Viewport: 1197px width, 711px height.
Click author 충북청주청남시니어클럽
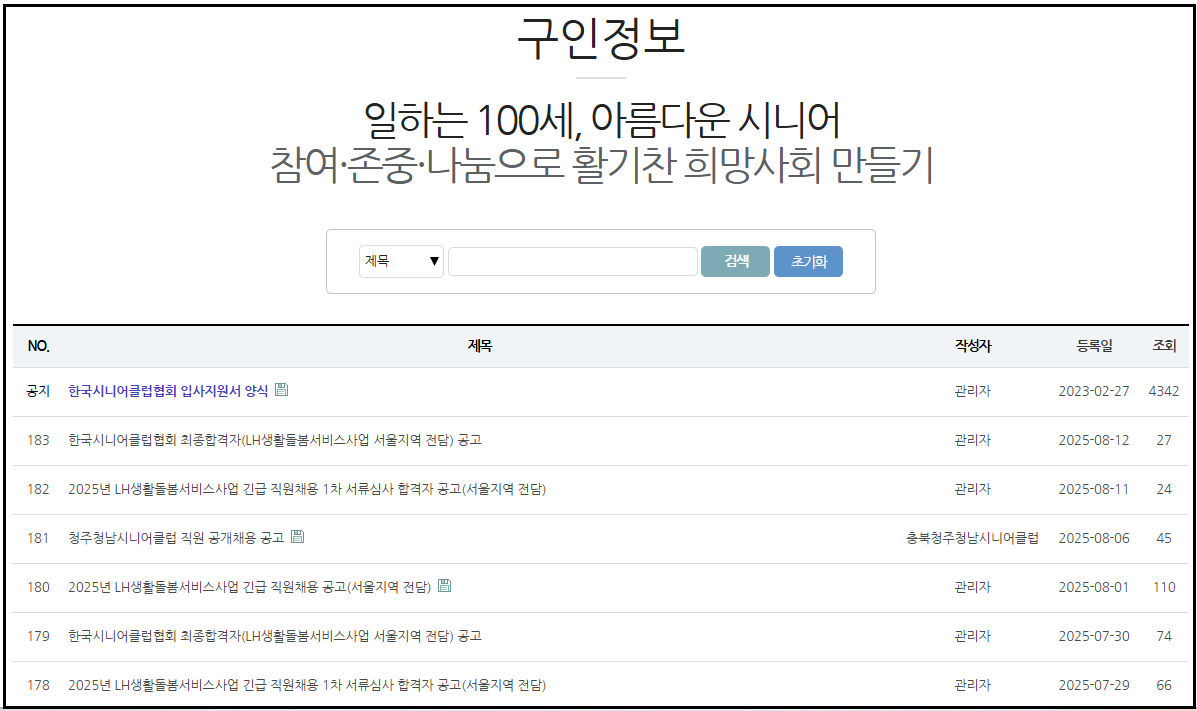pos(973,538)
